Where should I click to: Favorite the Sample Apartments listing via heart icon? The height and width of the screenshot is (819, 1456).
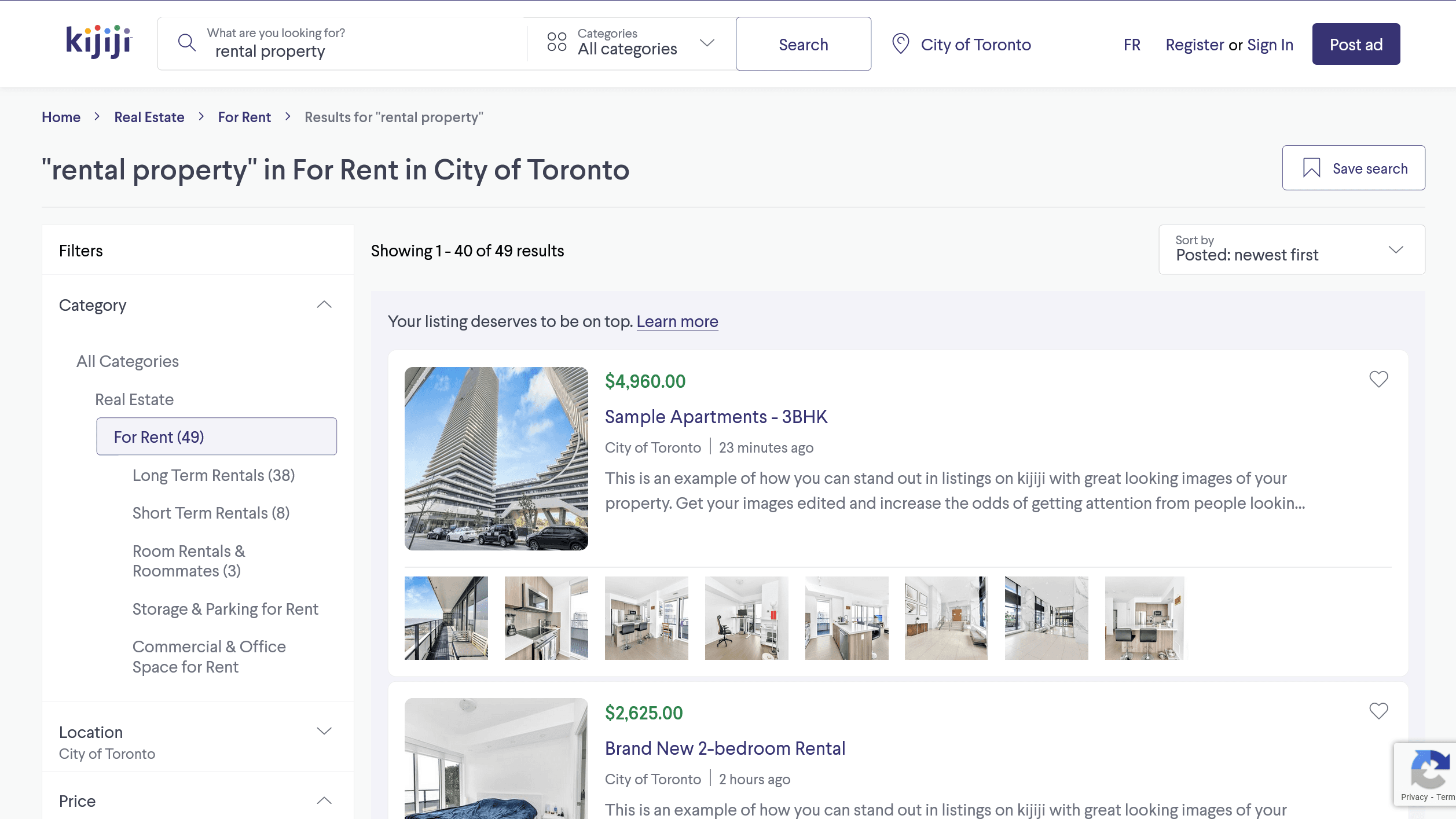1378,379
